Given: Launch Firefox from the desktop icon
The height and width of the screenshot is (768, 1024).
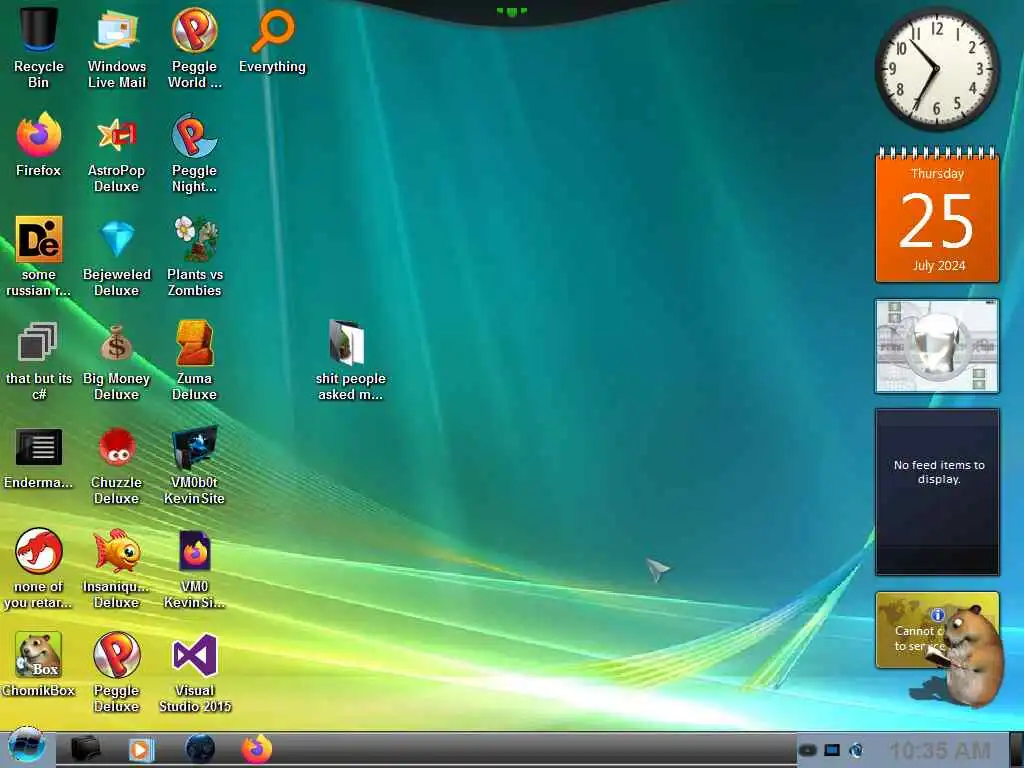Looking at the screenshot, I should [x=39, y=145].
